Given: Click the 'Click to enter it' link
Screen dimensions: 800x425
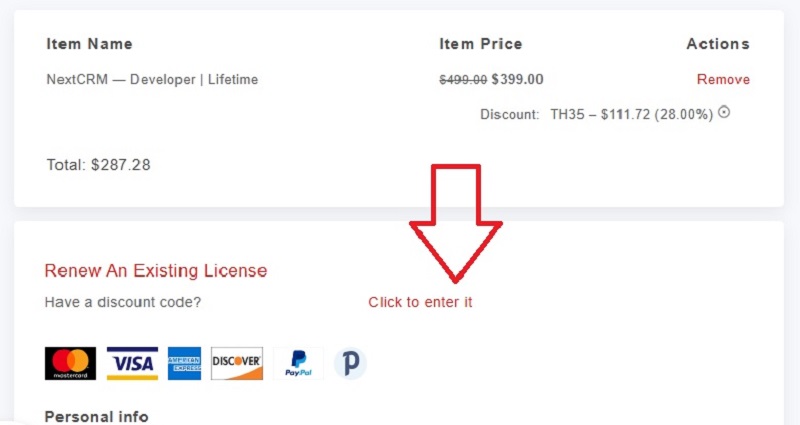Looking at the screenshot, I should 420,302.
